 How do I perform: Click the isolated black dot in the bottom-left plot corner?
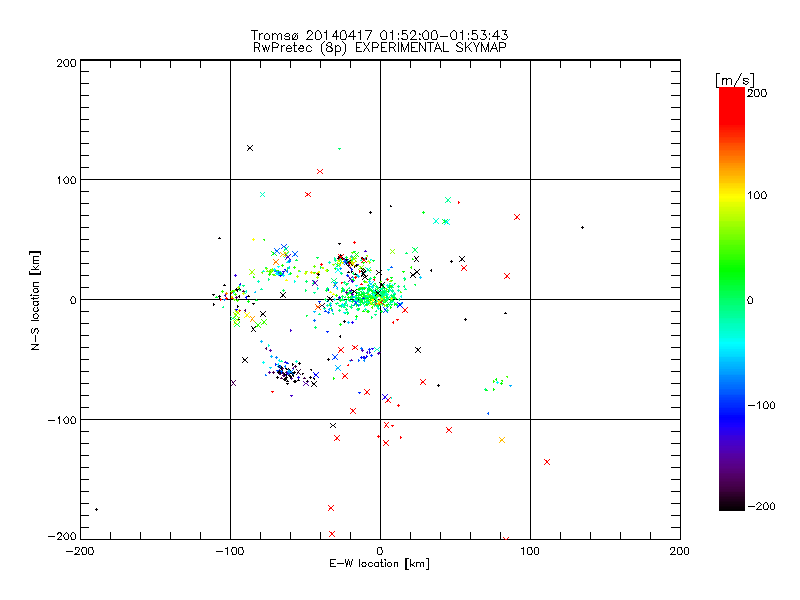(96, 509)
